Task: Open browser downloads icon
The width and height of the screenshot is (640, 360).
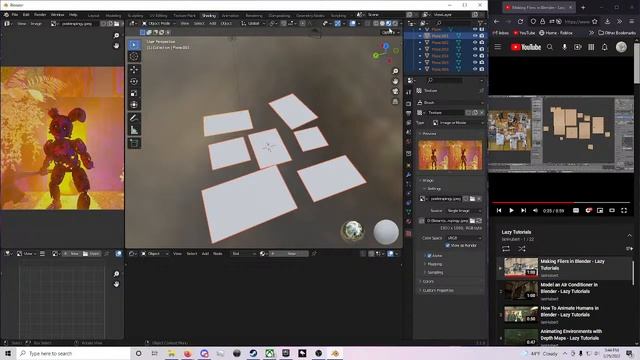Action: (607, 21)
